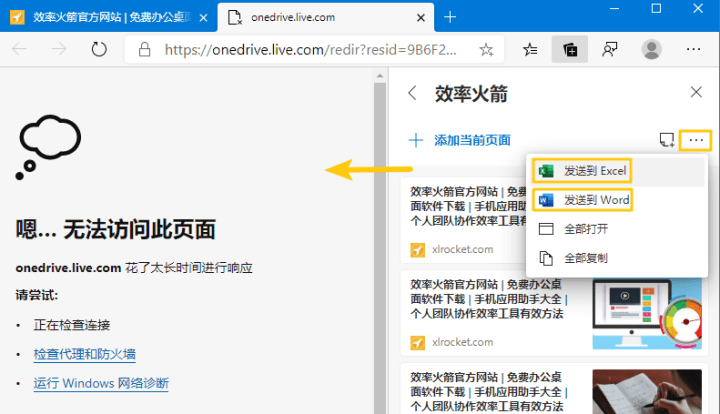This screenshot has height=414, width=720.
Task: Open 运行 Windows 网络诊断 link
Action: pos(101,383)
